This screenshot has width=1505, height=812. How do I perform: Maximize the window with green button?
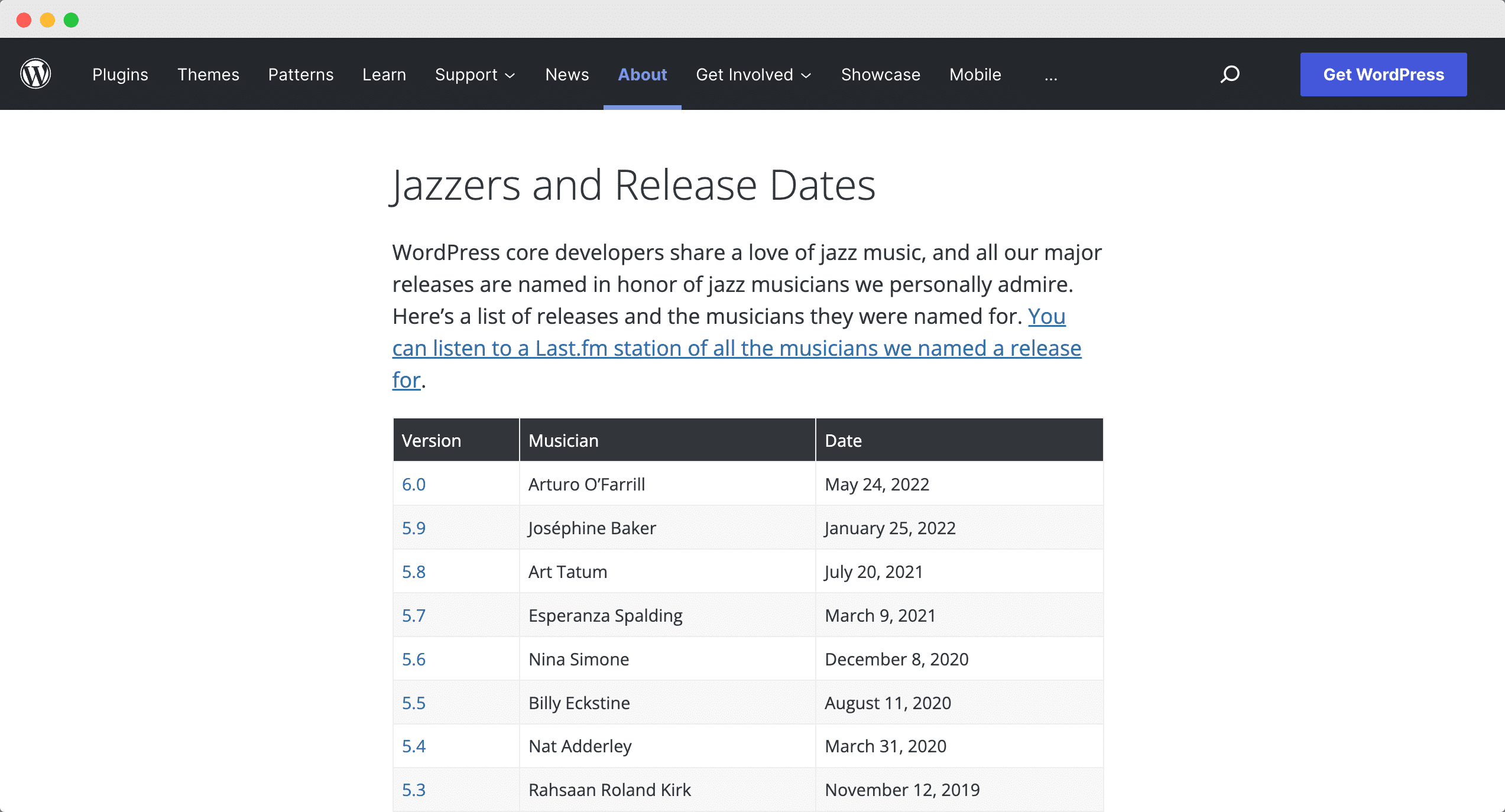click(x=71, y=20)
